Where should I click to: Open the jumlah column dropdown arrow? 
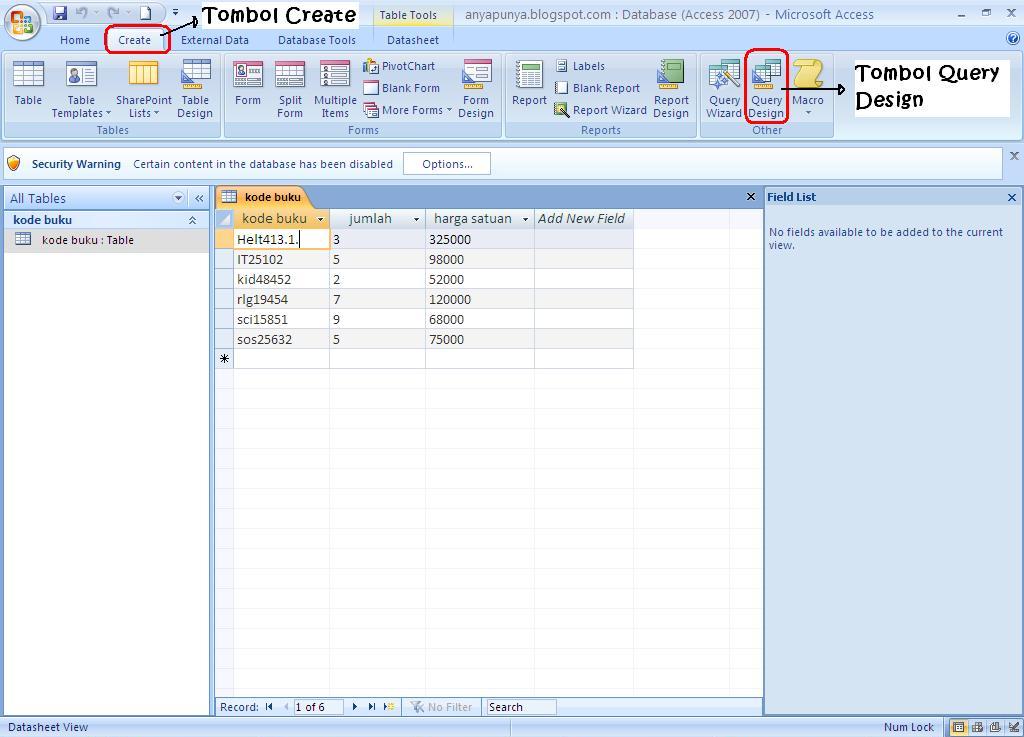click(416, 219)
